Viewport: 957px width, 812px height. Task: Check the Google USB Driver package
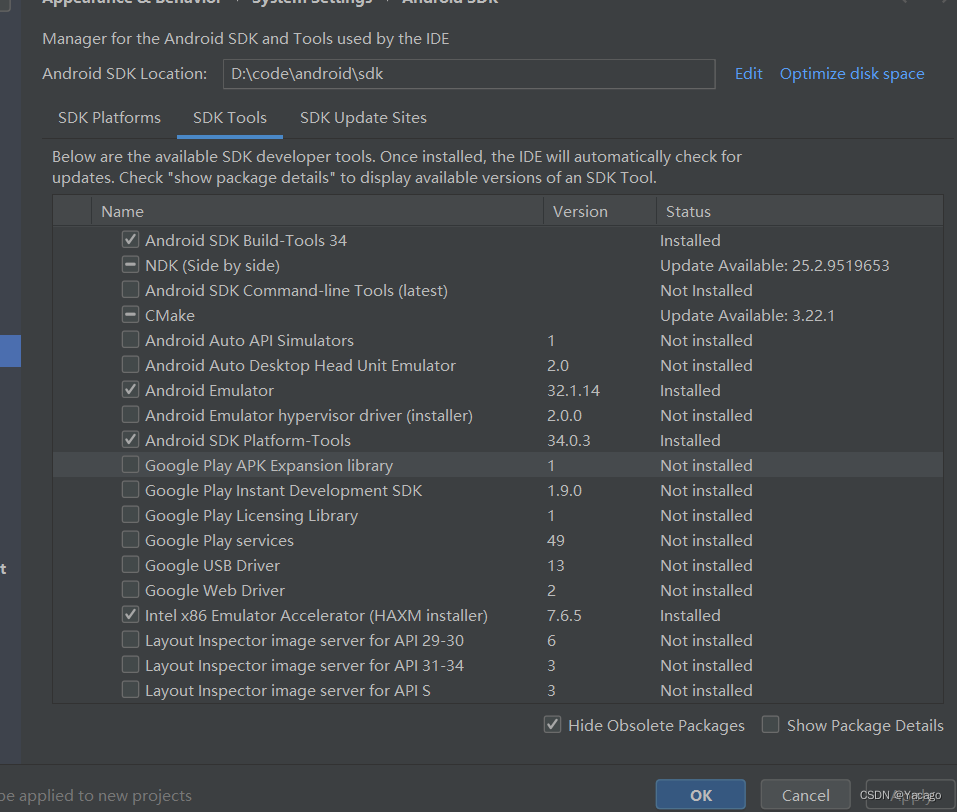(130, 565)
